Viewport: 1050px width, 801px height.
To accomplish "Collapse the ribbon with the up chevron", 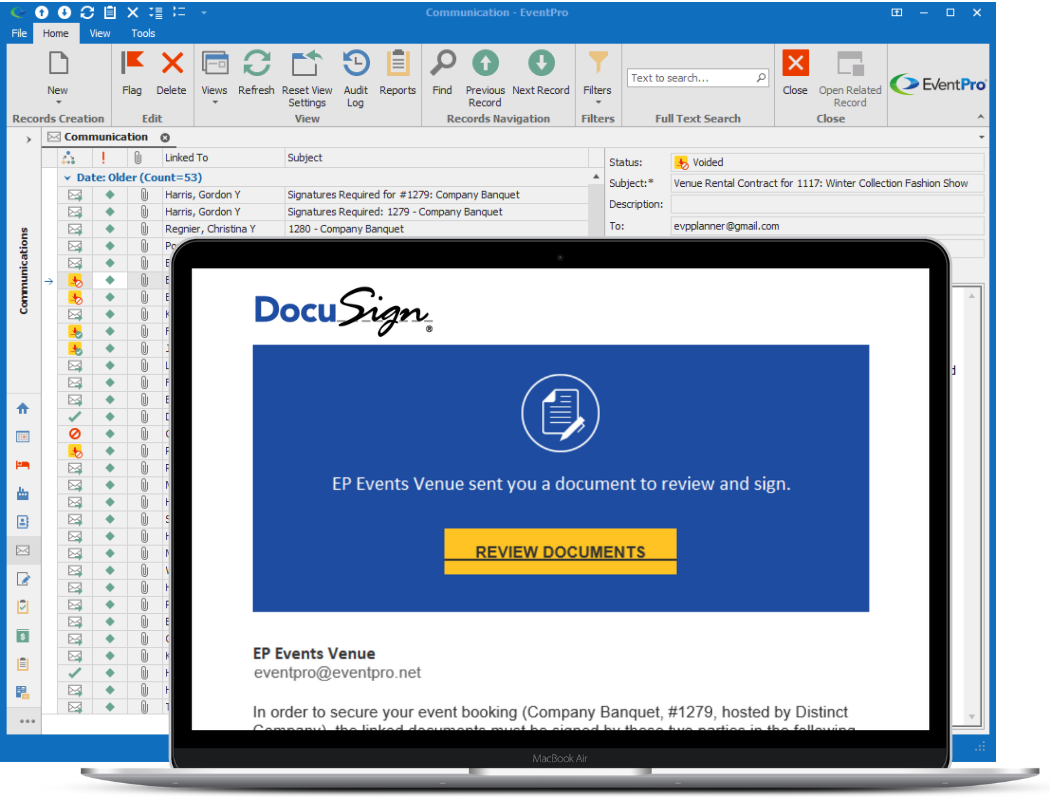I will point(980,117).
